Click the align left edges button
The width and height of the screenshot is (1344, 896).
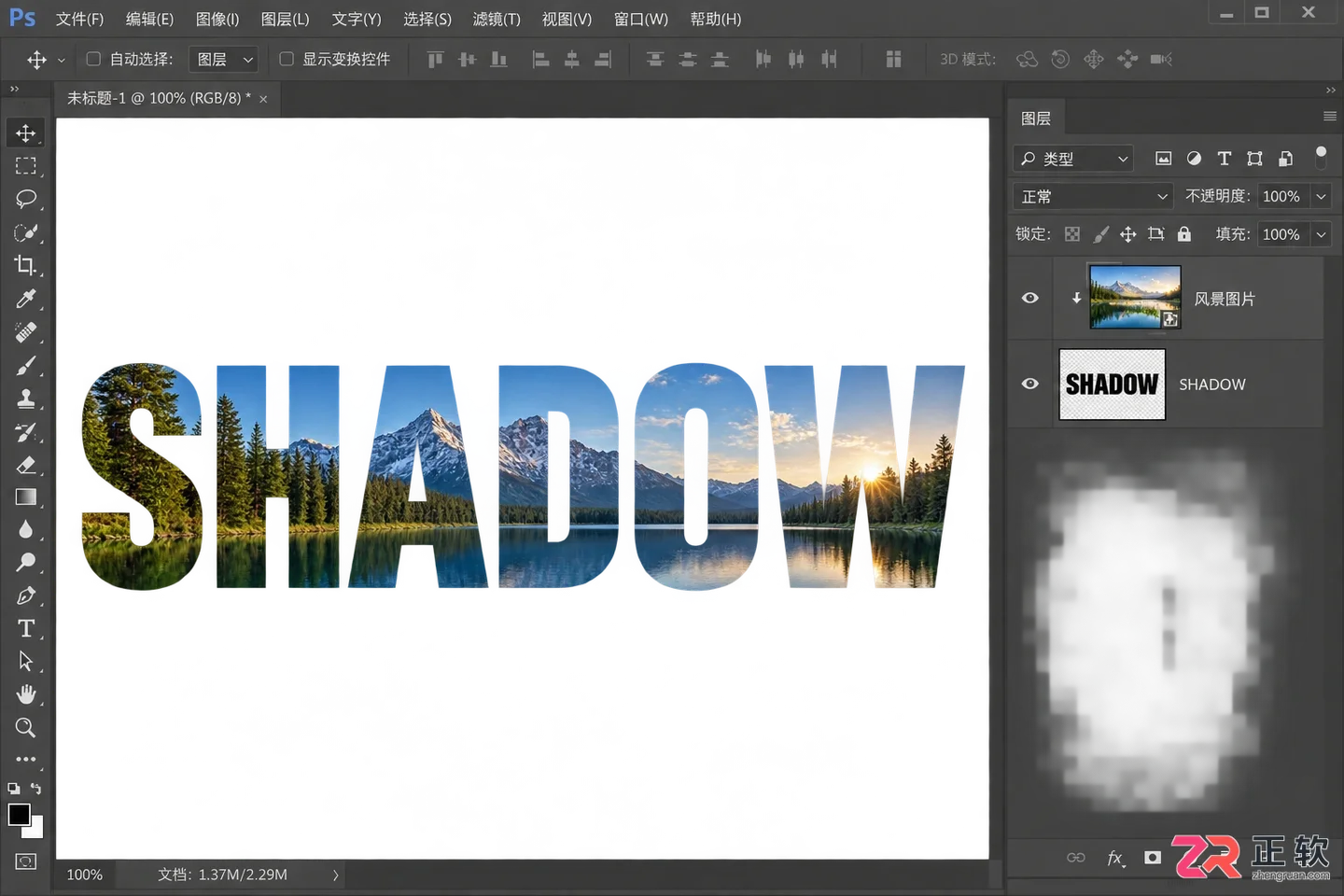540,60
